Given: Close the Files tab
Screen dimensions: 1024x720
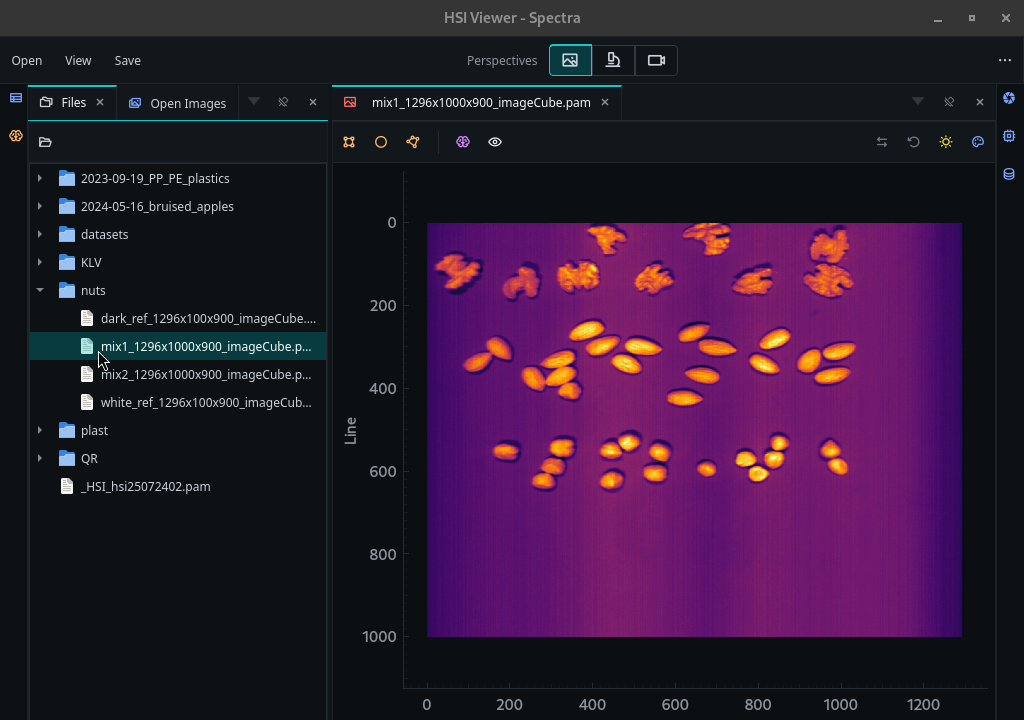Looking at the screenshot, I should coord(100,102).
